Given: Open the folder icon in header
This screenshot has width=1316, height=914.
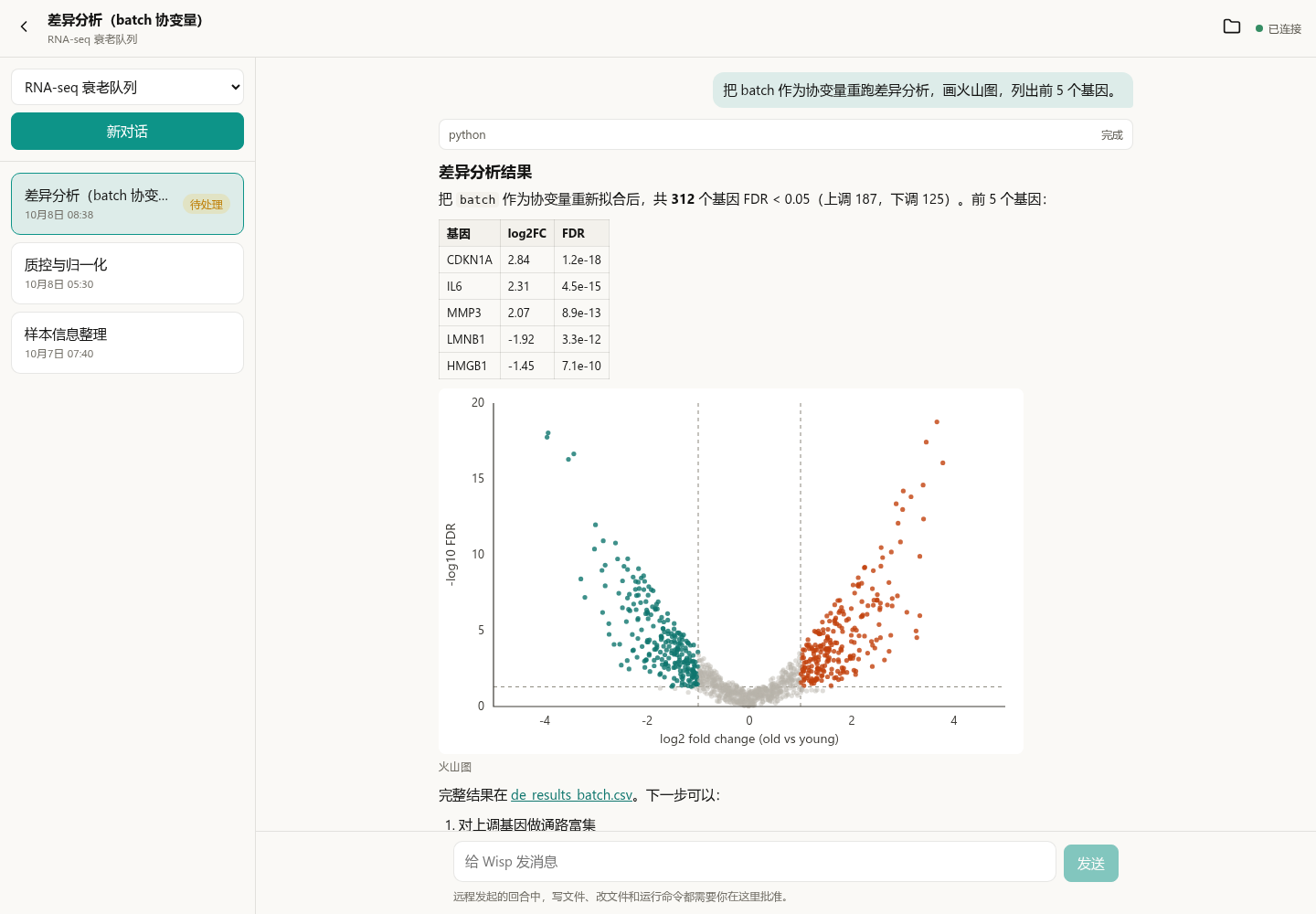Looking at the screenshot, I should click(x=1232, y=27).
